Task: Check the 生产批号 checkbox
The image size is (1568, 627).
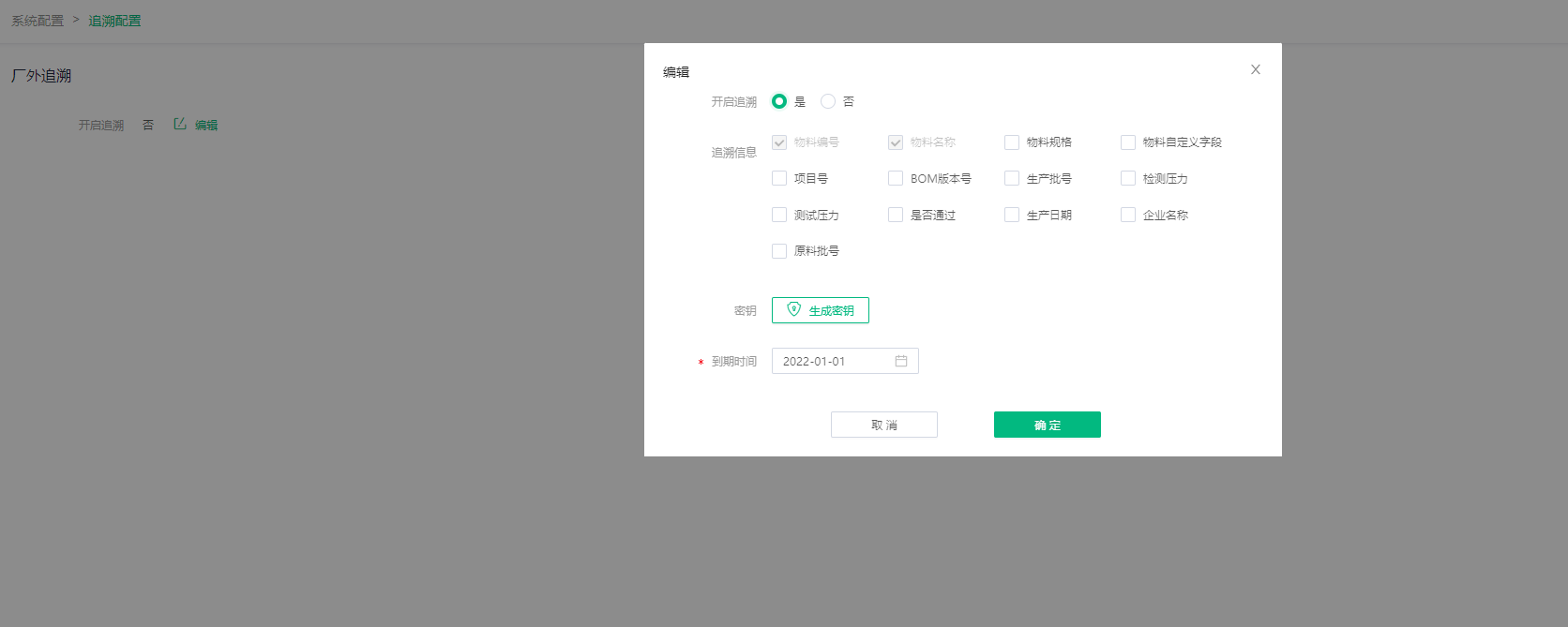Action: 1012,178
